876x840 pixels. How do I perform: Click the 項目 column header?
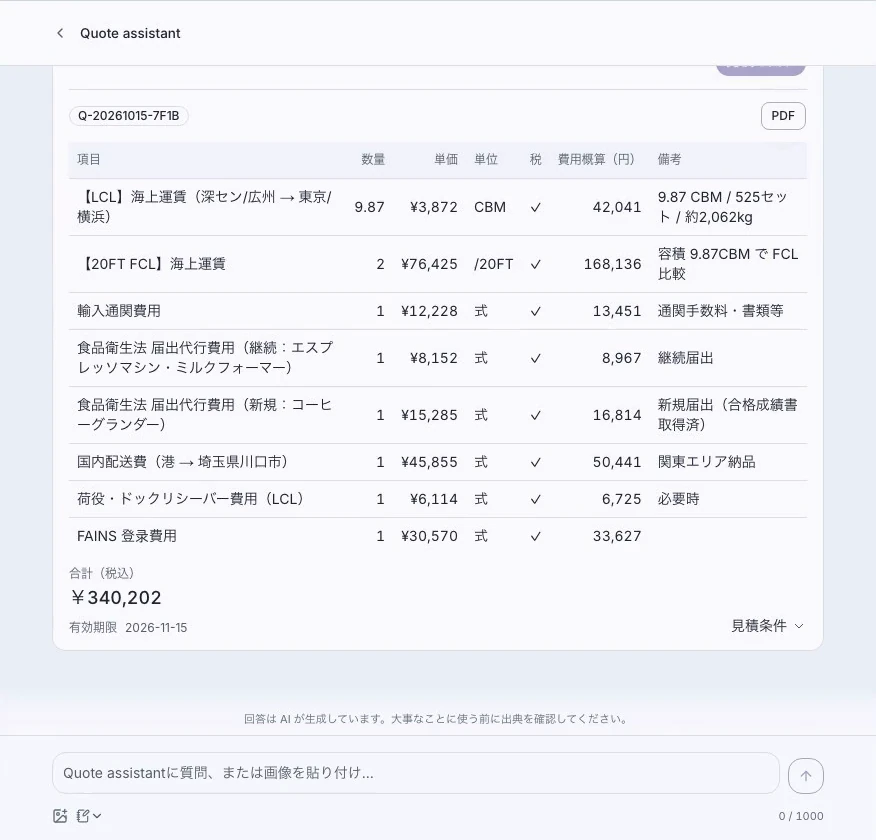point(89,159)
